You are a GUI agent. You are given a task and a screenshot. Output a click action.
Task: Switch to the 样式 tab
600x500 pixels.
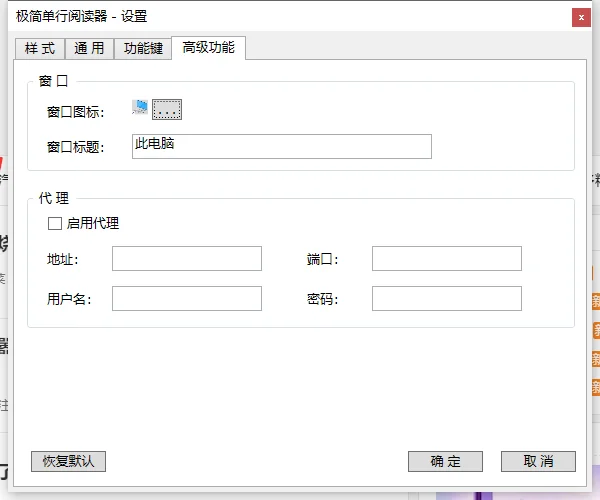pyautogui.click(x=40, y=49)
